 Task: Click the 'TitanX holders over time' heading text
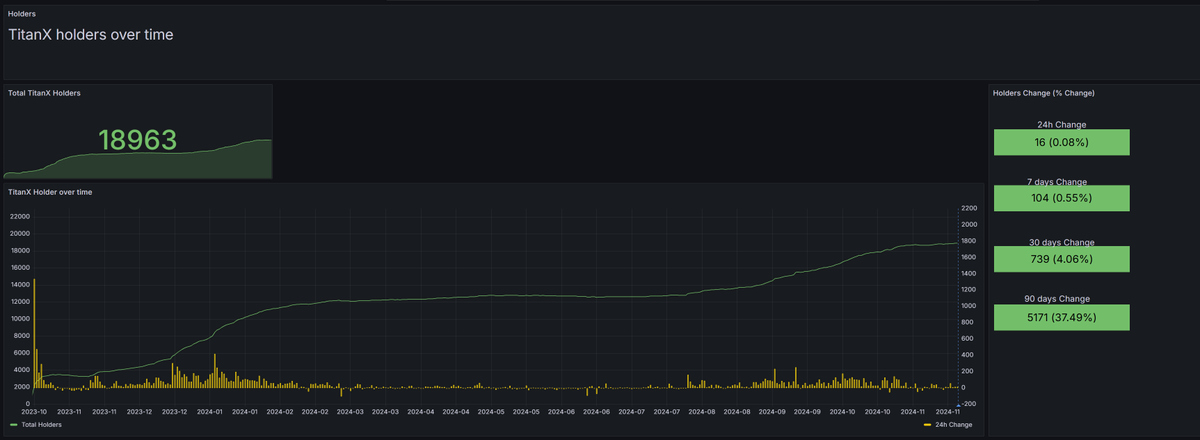click(x=91, y=35)
